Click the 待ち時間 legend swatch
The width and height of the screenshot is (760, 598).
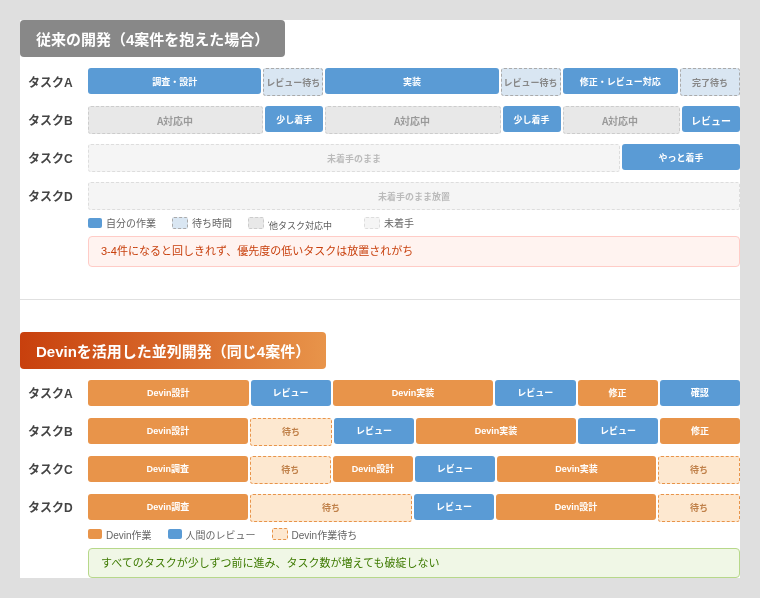click(x=180, y=223)
